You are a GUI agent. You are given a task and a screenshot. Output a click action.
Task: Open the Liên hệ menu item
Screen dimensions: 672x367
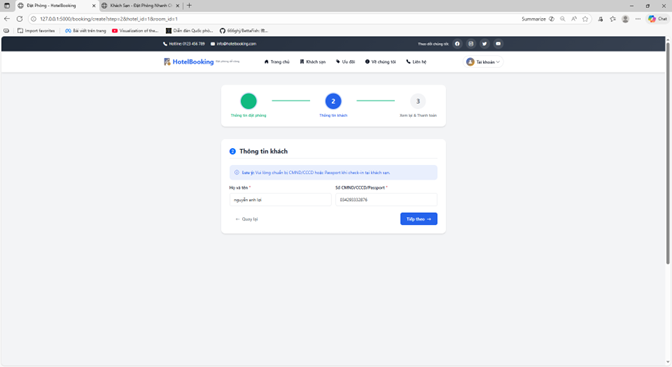[416, 62]
